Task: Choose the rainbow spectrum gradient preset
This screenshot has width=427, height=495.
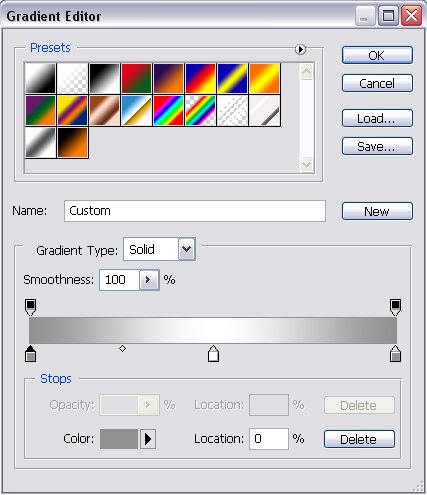Action: coord(168,111)
